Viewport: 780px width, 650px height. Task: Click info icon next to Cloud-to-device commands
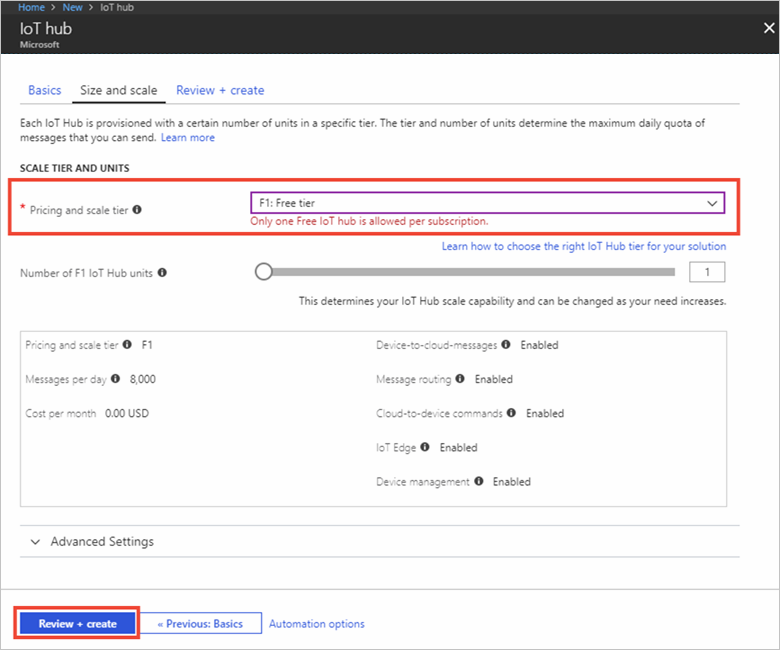coord(511,413)
